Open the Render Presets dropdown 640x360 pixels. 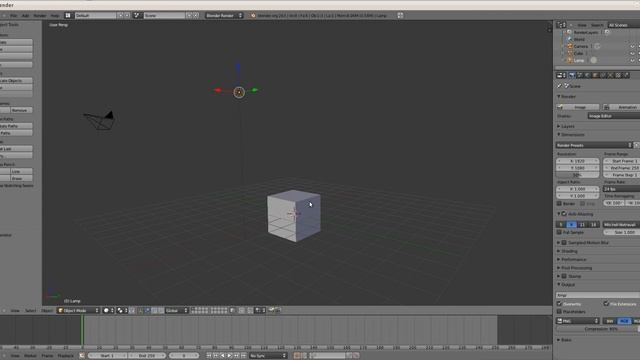pyautogui.click(x=594, y=145)
